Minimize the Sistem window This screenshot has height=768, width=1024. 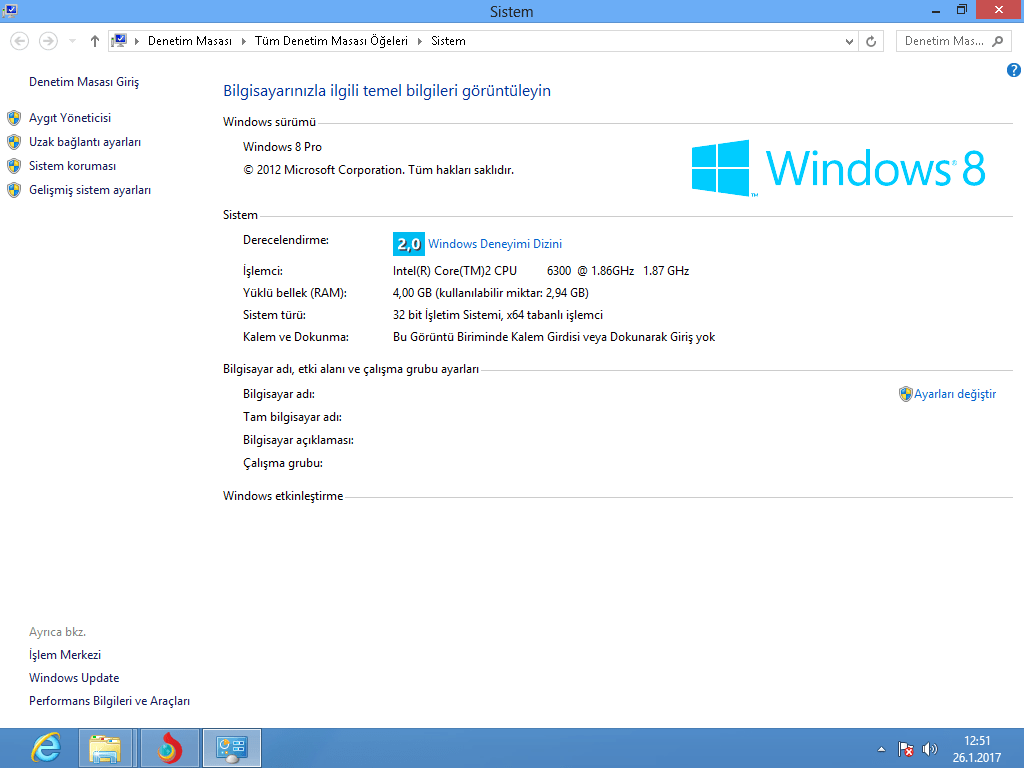[x=936, y=10]
